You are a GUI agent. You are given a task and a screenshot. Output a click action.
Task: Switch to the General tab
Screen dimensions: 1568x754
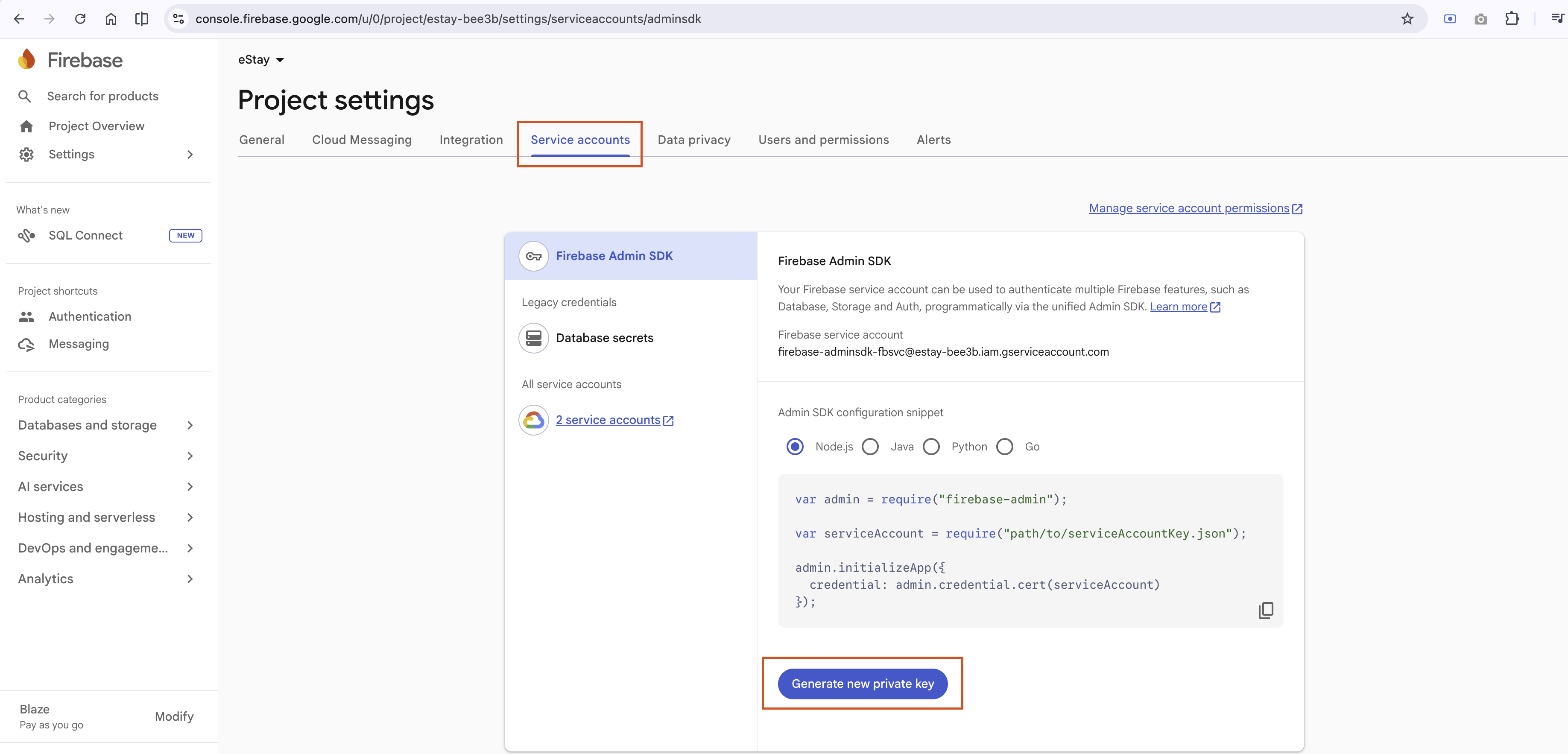click(262, 140)
